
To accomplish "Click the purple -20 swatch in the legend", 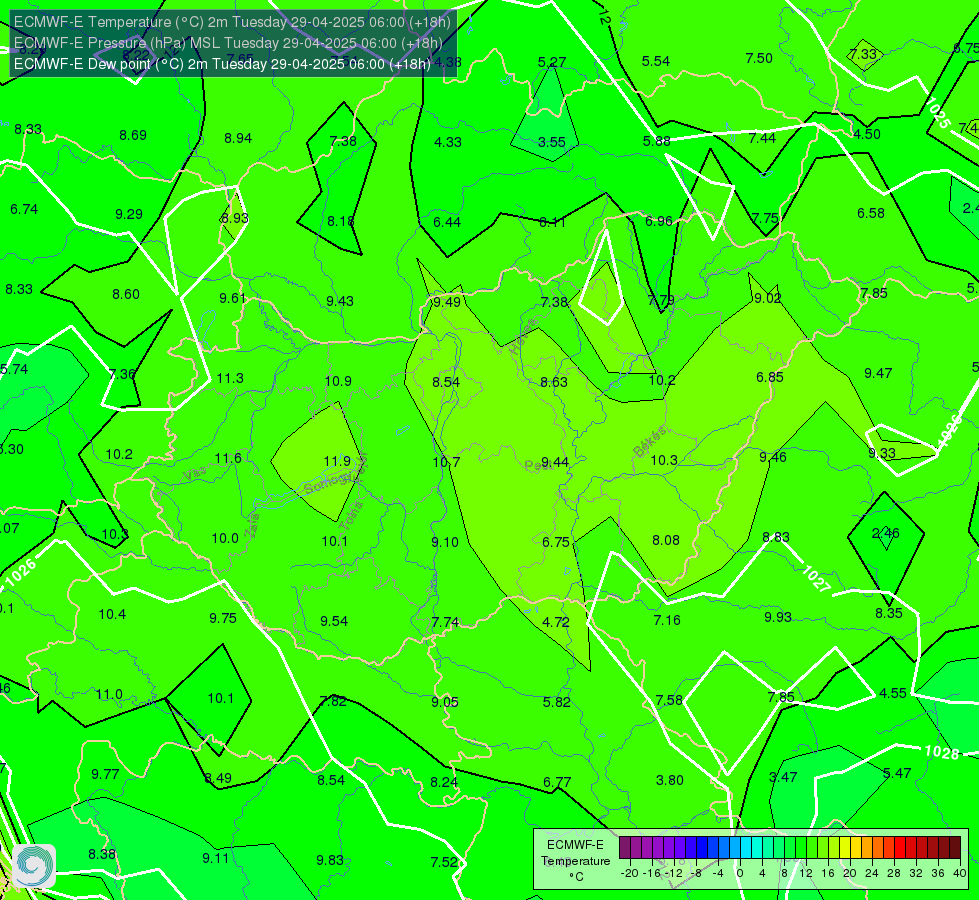I will (625, 848).
